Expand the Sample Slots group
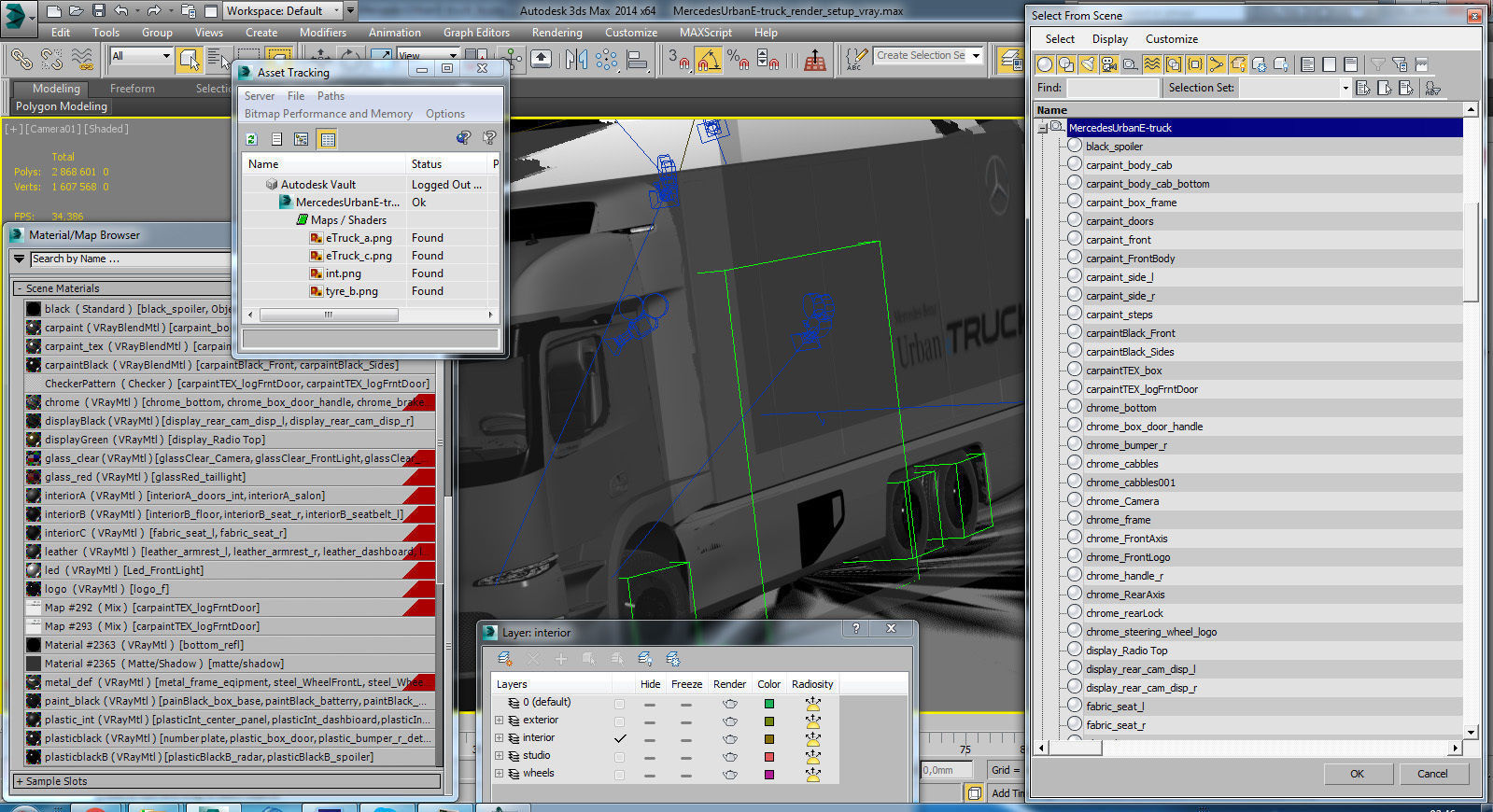This screenshot has width=1493, height=812. [x=19, y=781]
